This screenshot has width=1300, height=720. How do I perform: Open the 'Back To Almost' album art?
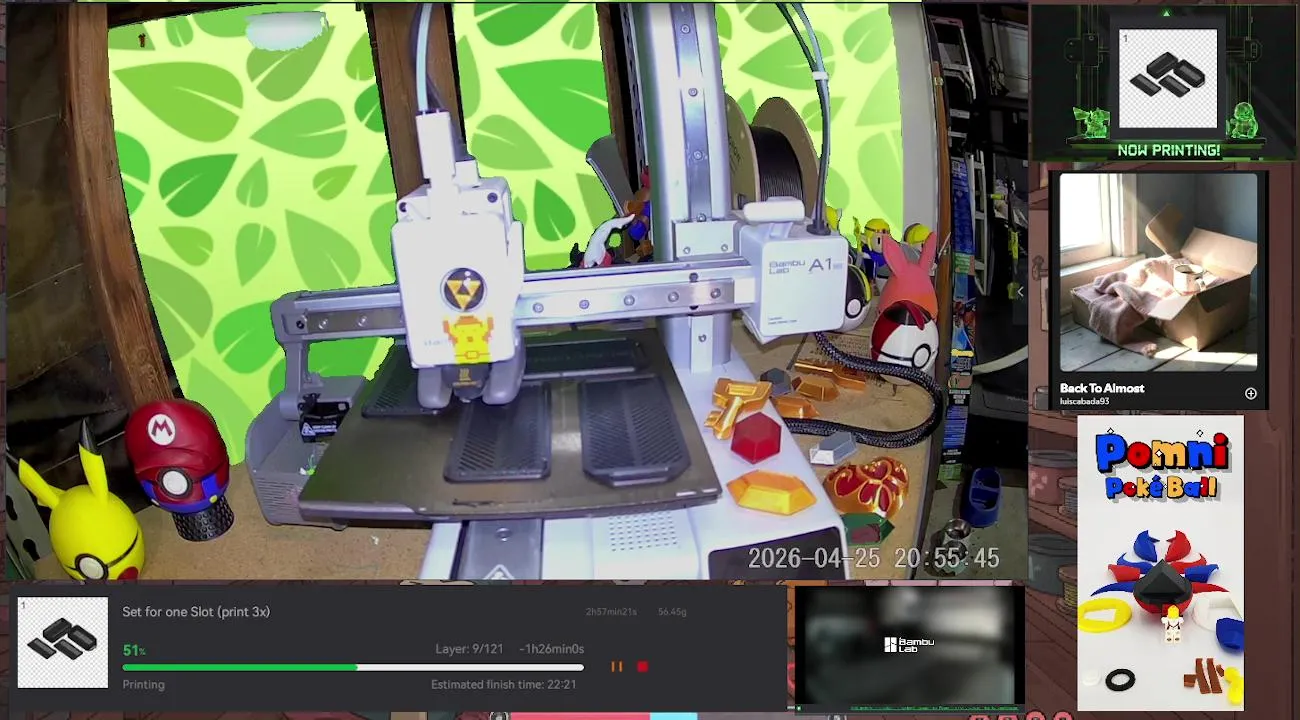[x=1158, y=272]
